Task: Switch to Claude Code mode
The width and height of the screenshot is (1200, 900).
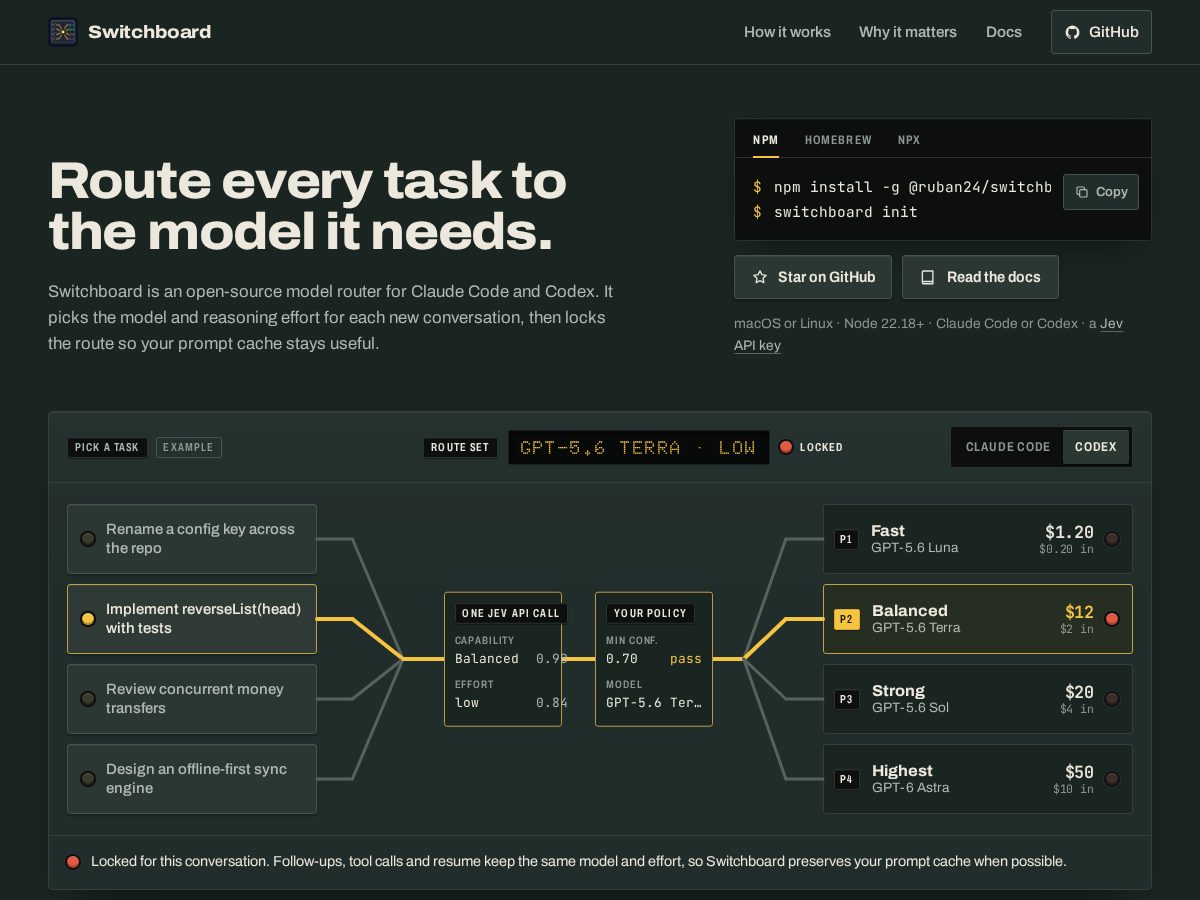Action: (x=1008, y=447)
